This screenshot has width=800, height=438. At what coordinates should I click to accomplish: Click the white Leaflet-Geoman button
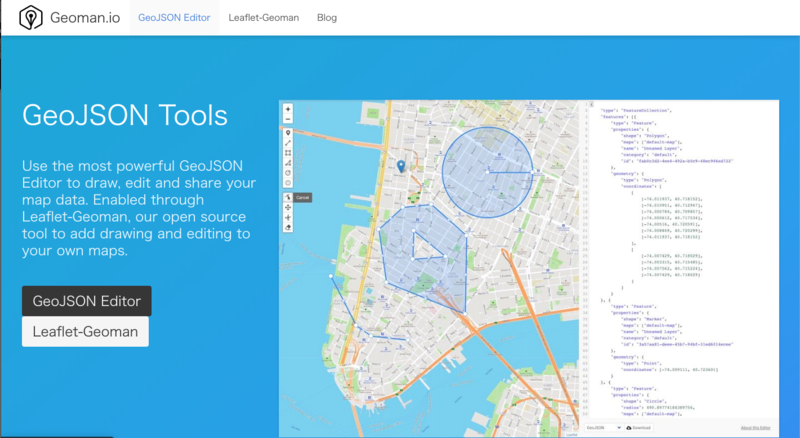point(85,332)
